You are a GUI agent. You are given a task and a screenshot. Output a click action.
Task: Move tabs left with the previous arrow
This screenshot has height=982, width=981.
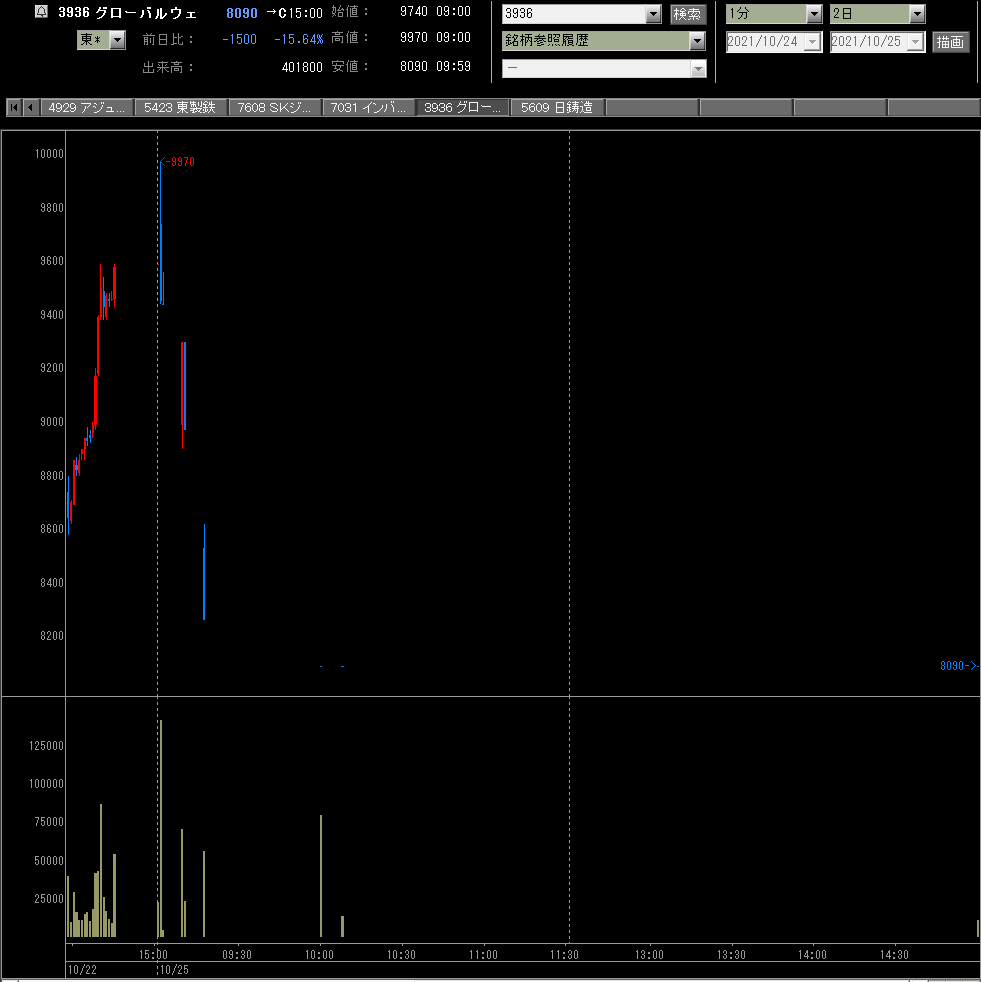(x=30, y=108)
